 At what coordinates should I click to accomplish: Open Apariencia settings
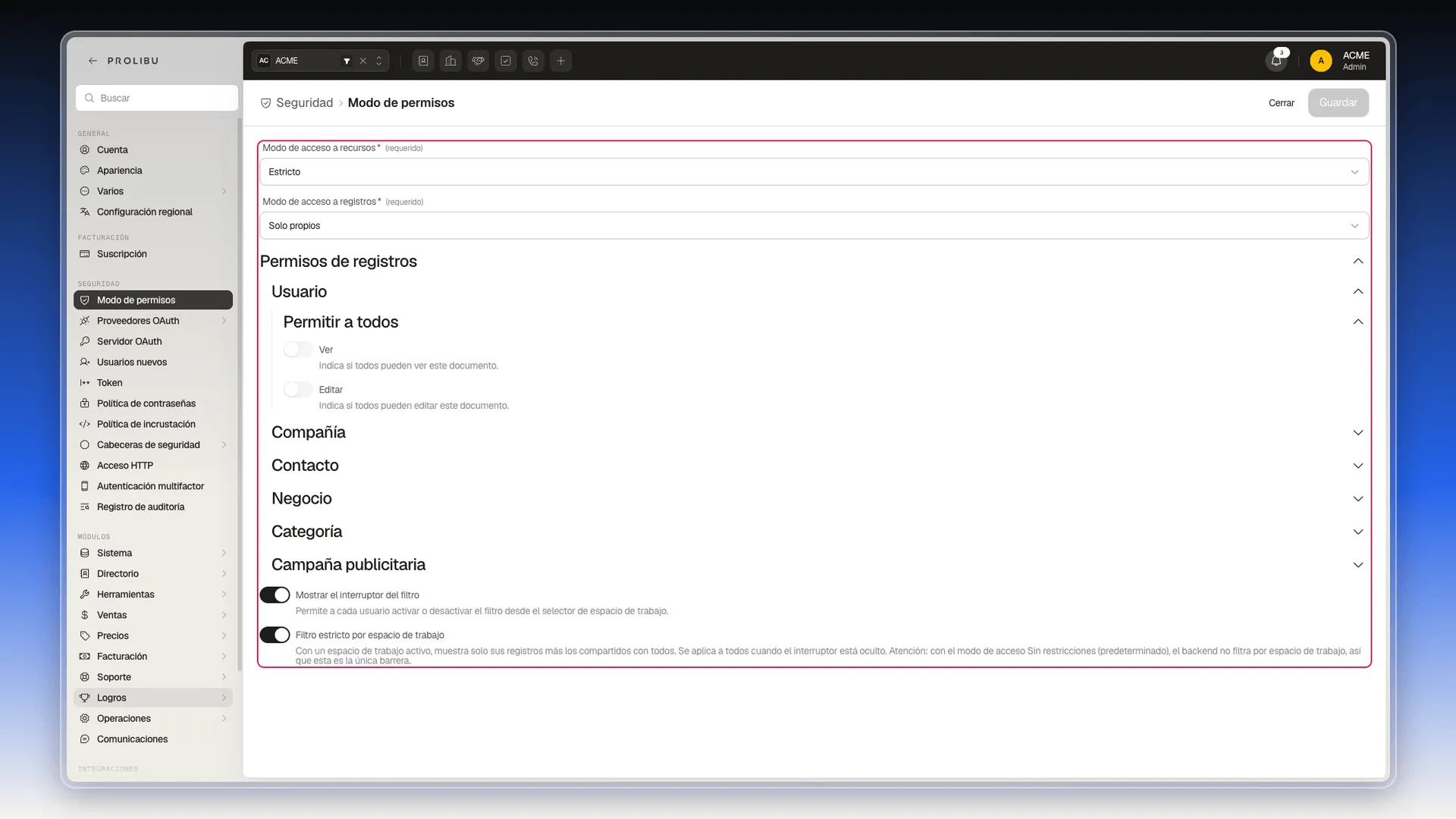[x=153, y=171]
